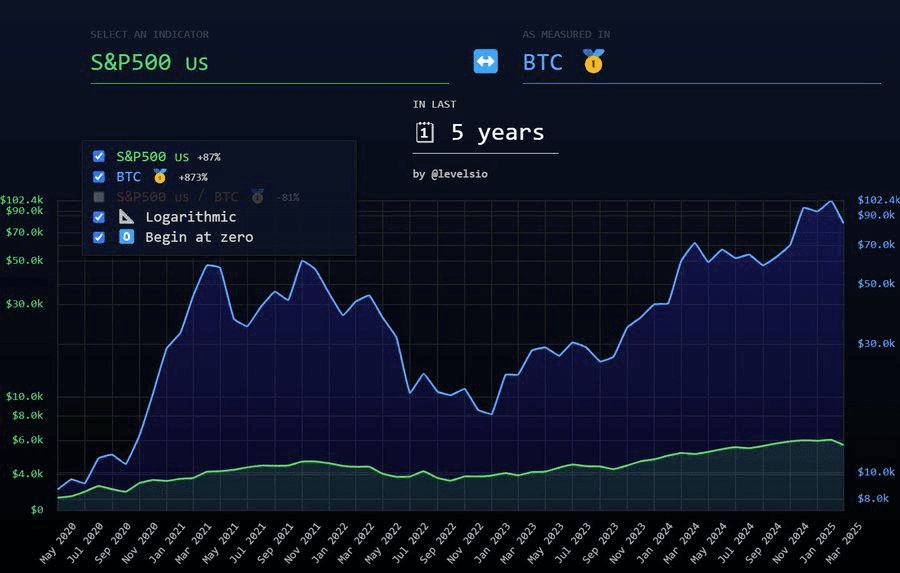Screen dimensions: 900x573
Task: Open the S&P500 us indicator selector
Action: click(270, 62)
